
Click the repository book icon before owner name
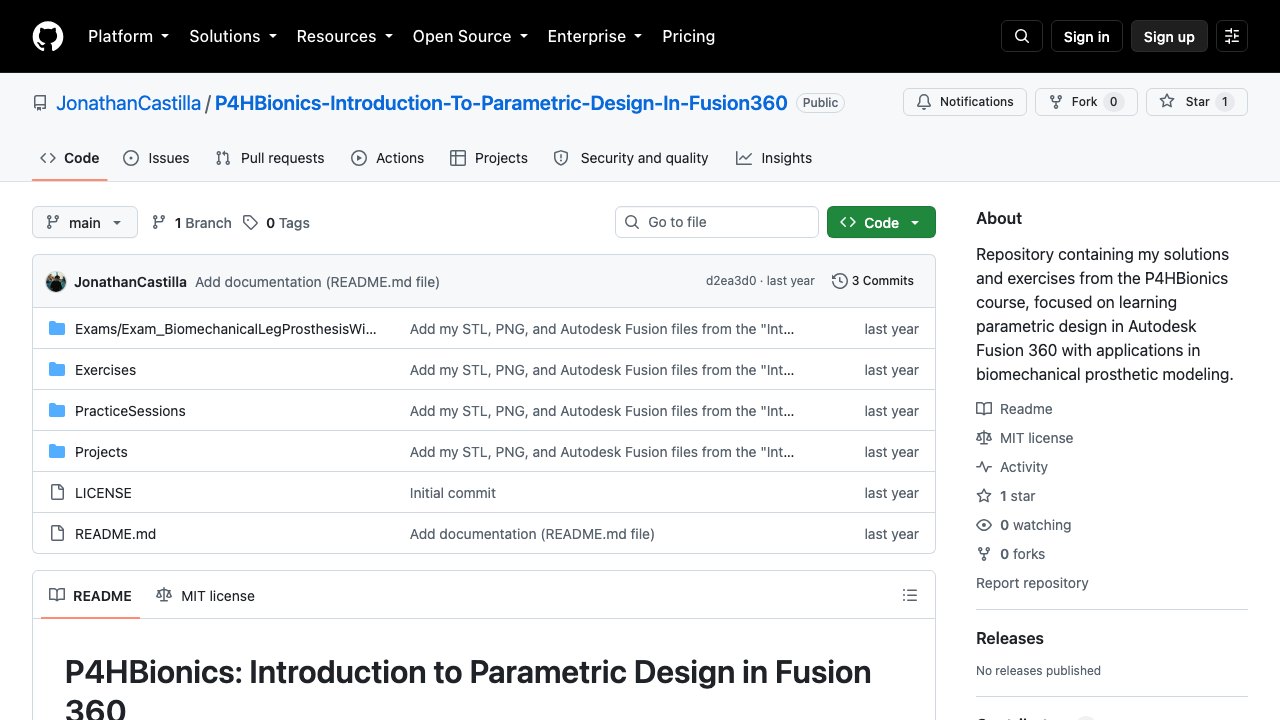(x=40, y=102)
